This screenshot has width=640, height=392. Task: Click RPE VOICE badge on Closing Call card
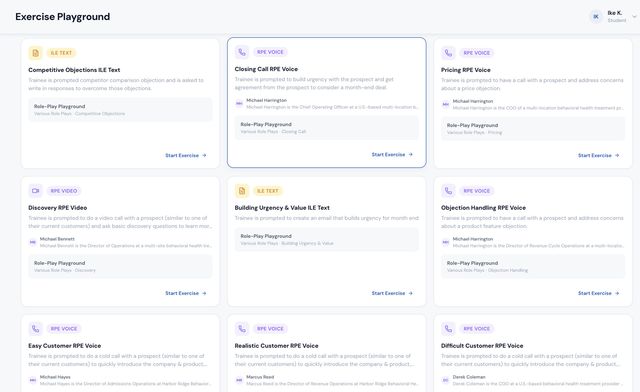point(270,52)
